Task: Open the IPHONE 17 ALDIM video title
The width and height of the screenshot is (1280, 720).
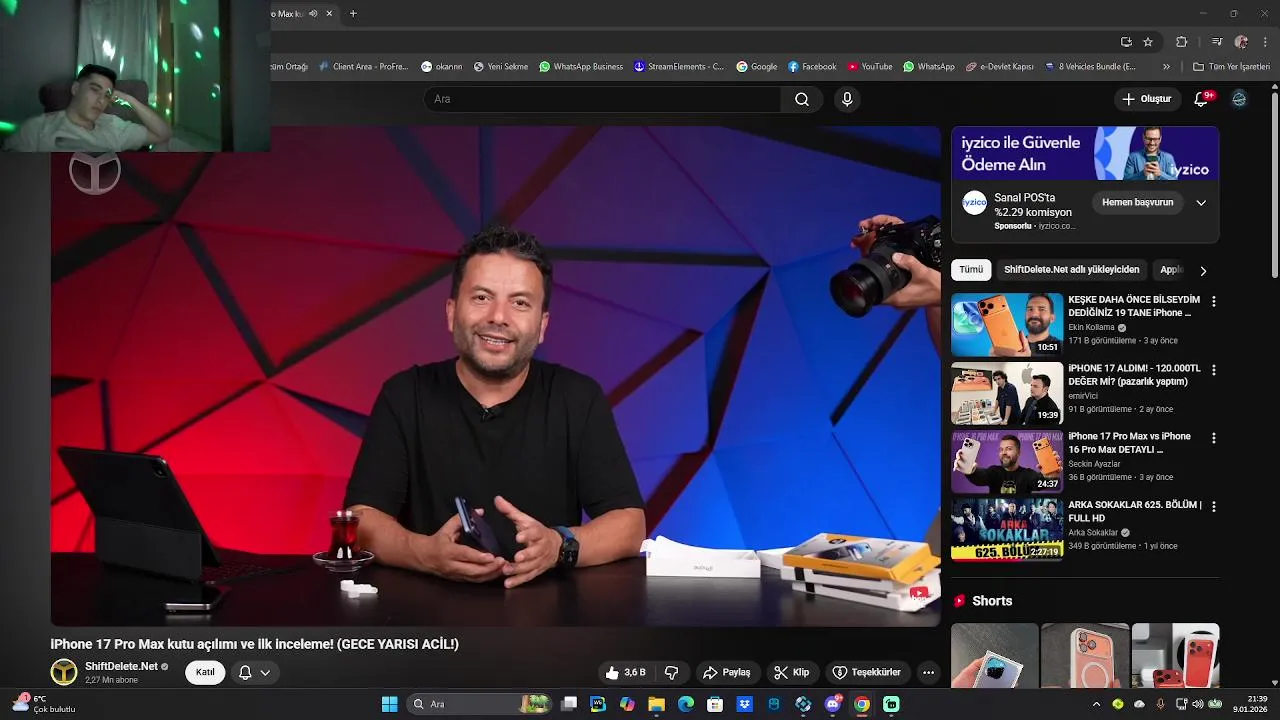Action: pos(1134,374)
